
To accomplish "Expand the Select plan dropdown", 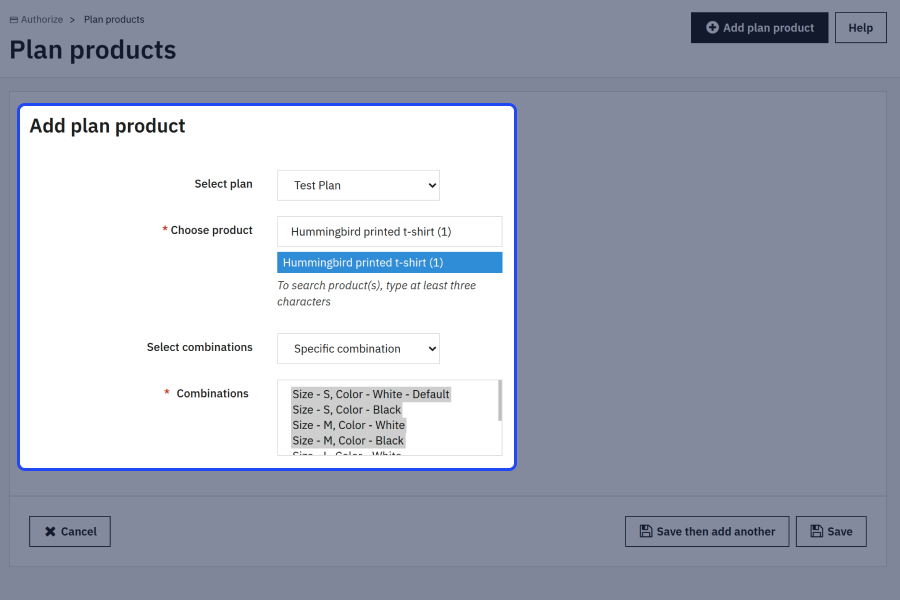I will pos(358,185).
